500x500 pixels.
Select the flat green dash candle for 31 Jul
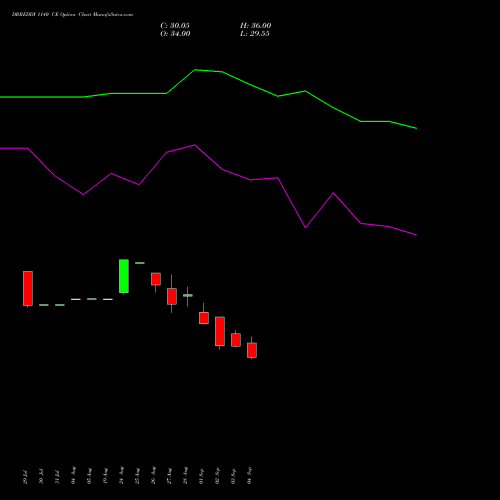click(60, 305)
